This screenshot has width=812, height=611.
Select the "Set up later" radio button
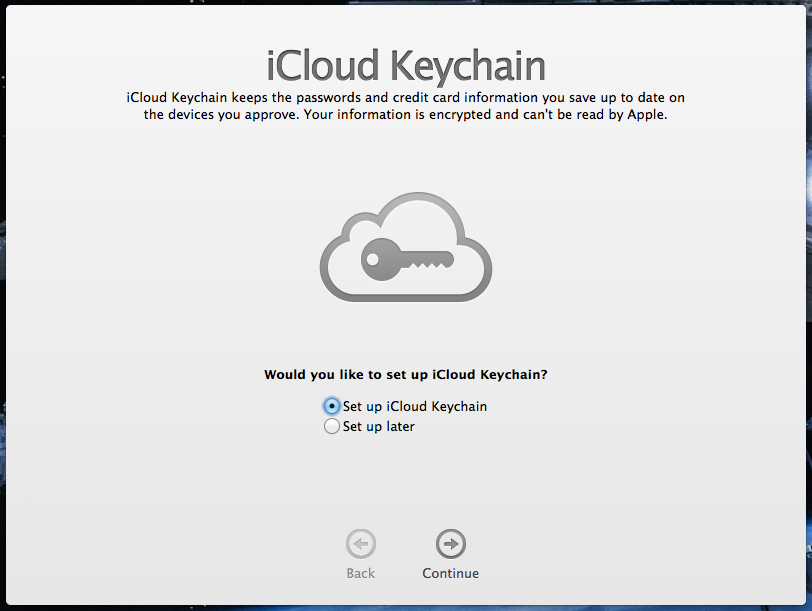tap(332, 426)
